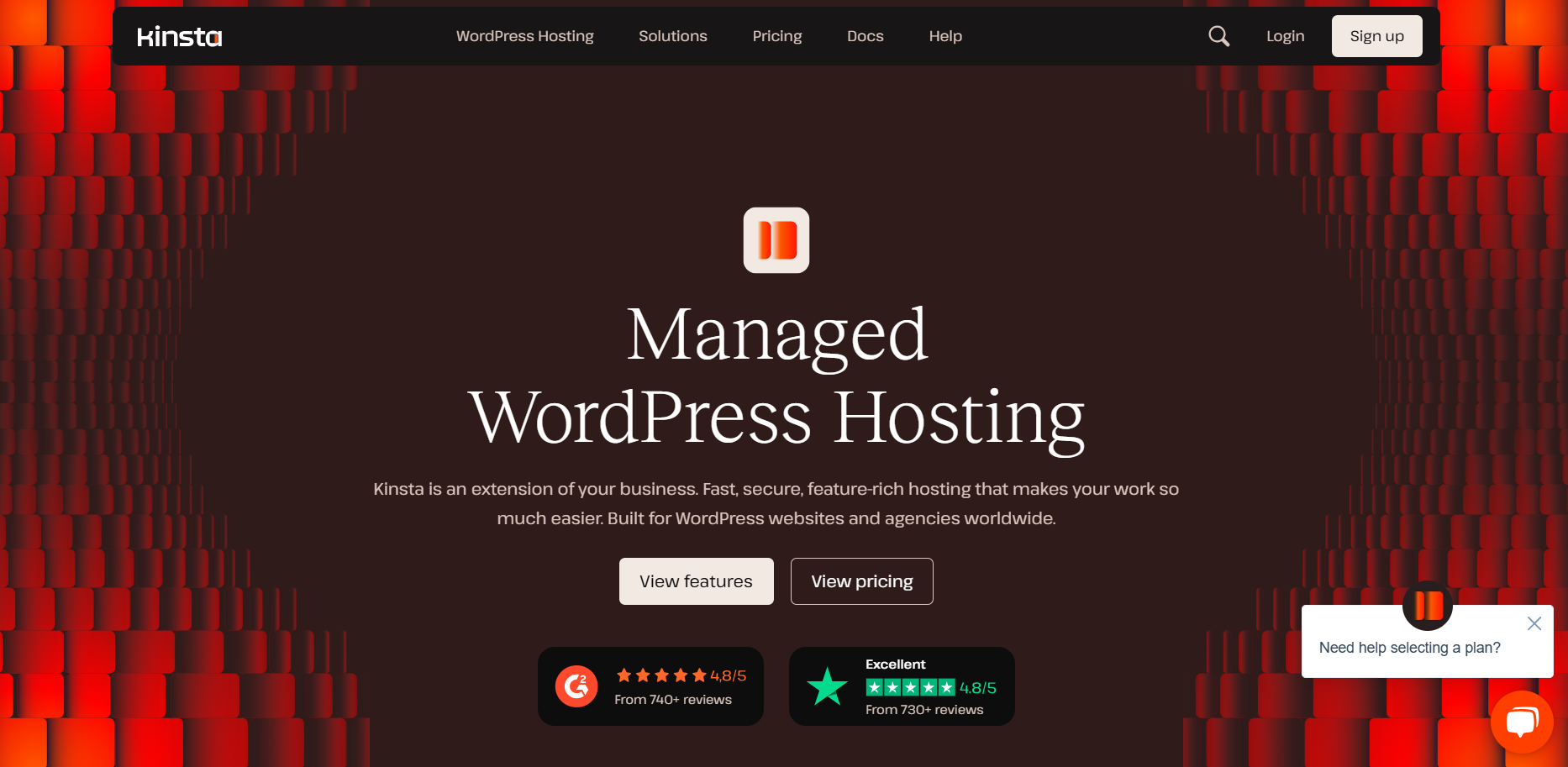Click the Login link

[1286, 36]
